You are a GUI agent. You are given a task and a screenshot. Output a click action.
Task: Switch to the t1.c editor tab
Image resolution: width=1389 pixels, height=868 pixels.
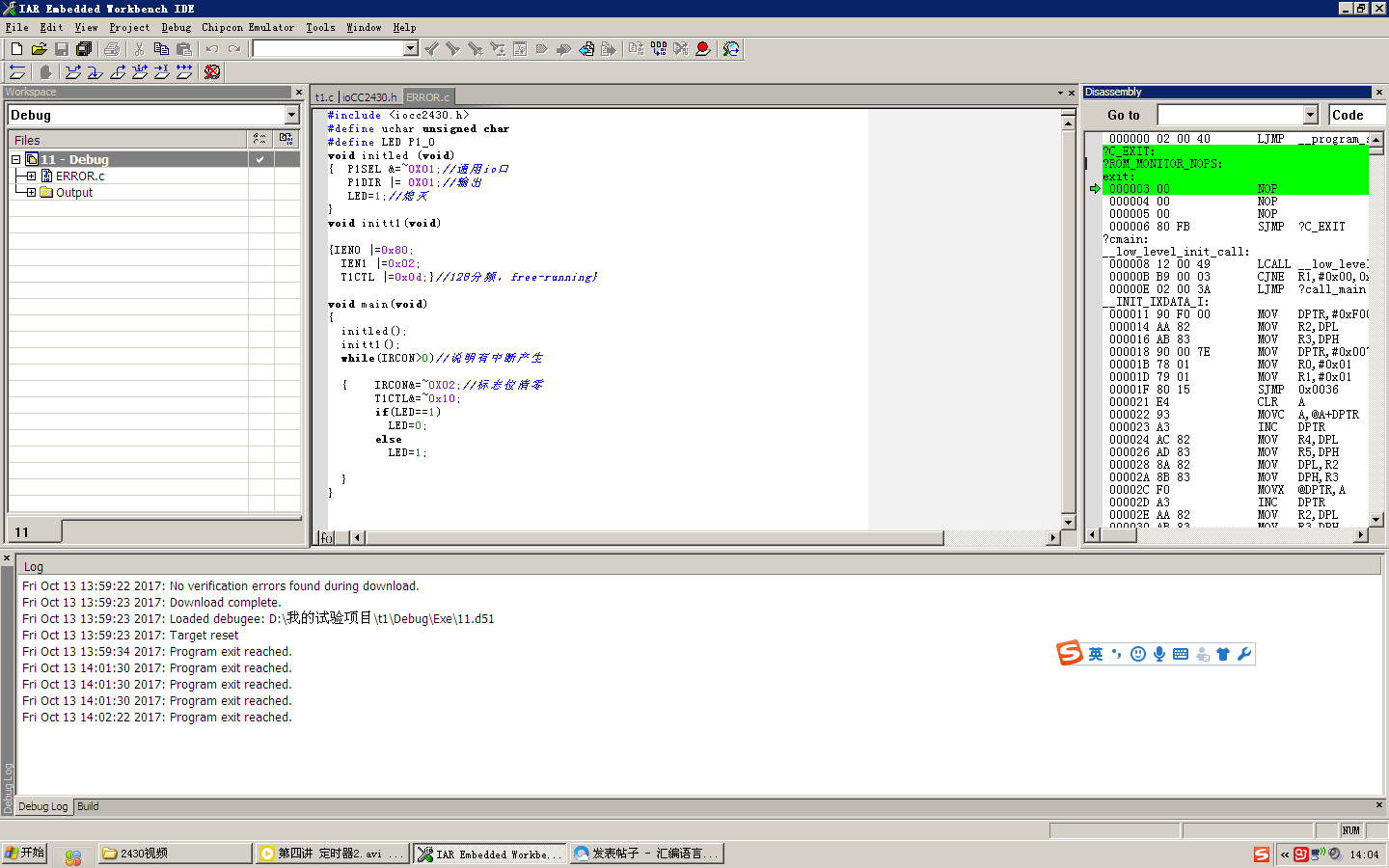coord(324,97)
